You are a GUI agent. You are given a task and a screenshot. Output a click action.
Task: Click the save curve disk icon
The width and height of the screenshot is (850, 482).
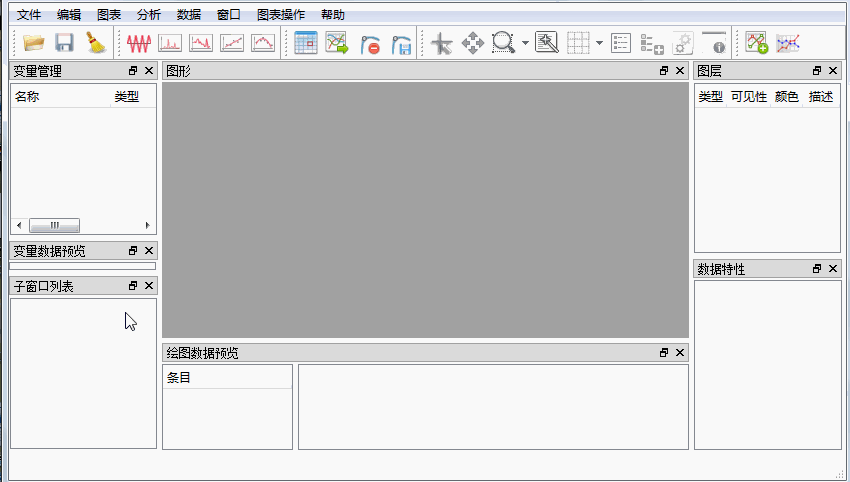[x=401, y=44]
